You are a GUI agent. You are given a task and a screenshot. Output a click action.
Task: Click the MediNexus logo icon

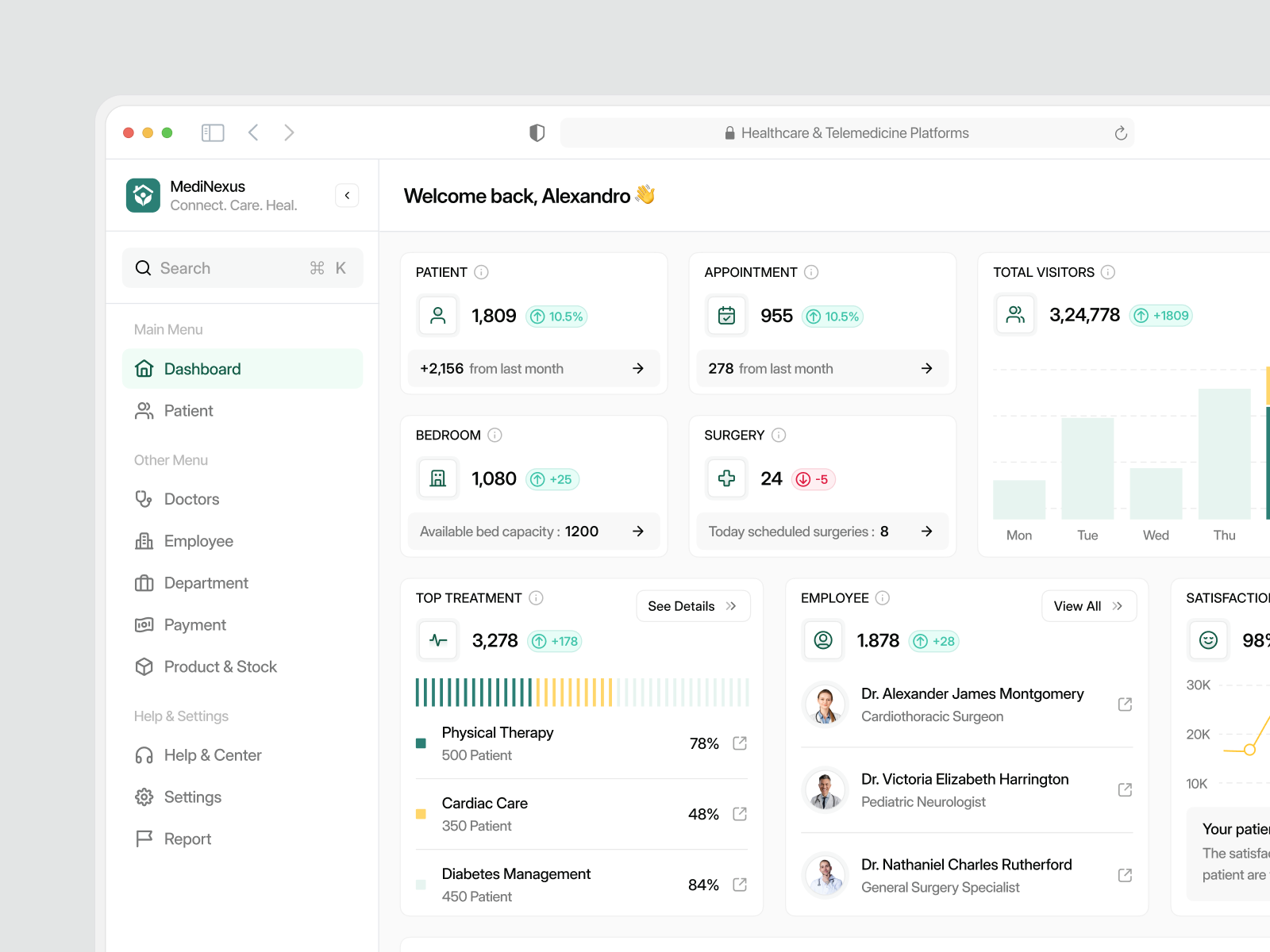tap(143, 195)
